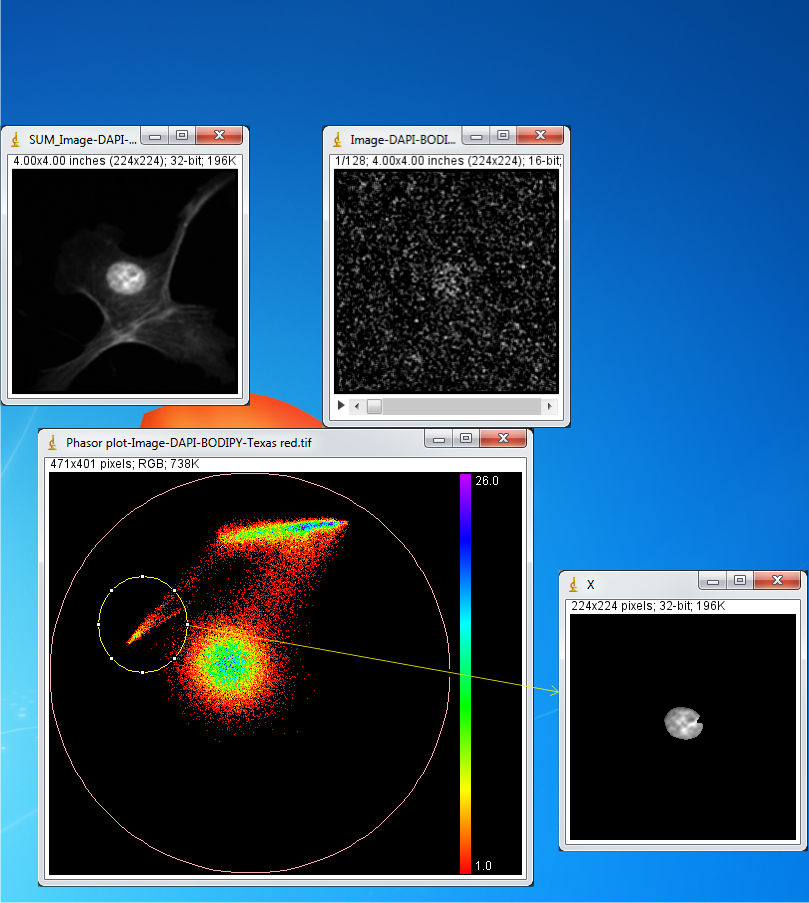Click the bright nucleus in SUM_Image-DAPI image
Image resolution: width=809 pixels, height=903 pixels.
pyautogui.click(x=126, y=277)
